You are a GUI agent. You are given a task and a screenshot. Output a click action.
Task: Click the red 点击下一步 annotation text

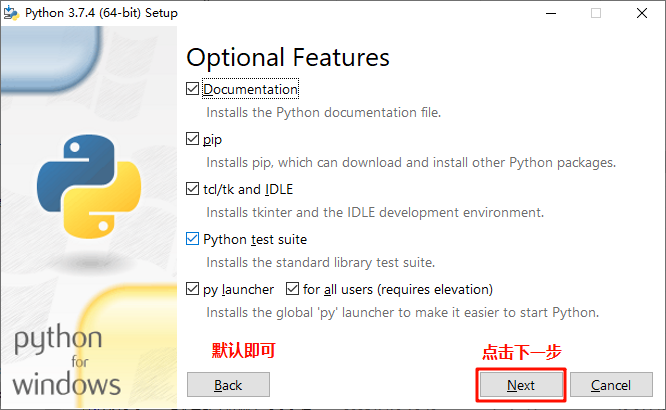click(x=521, y=352)
